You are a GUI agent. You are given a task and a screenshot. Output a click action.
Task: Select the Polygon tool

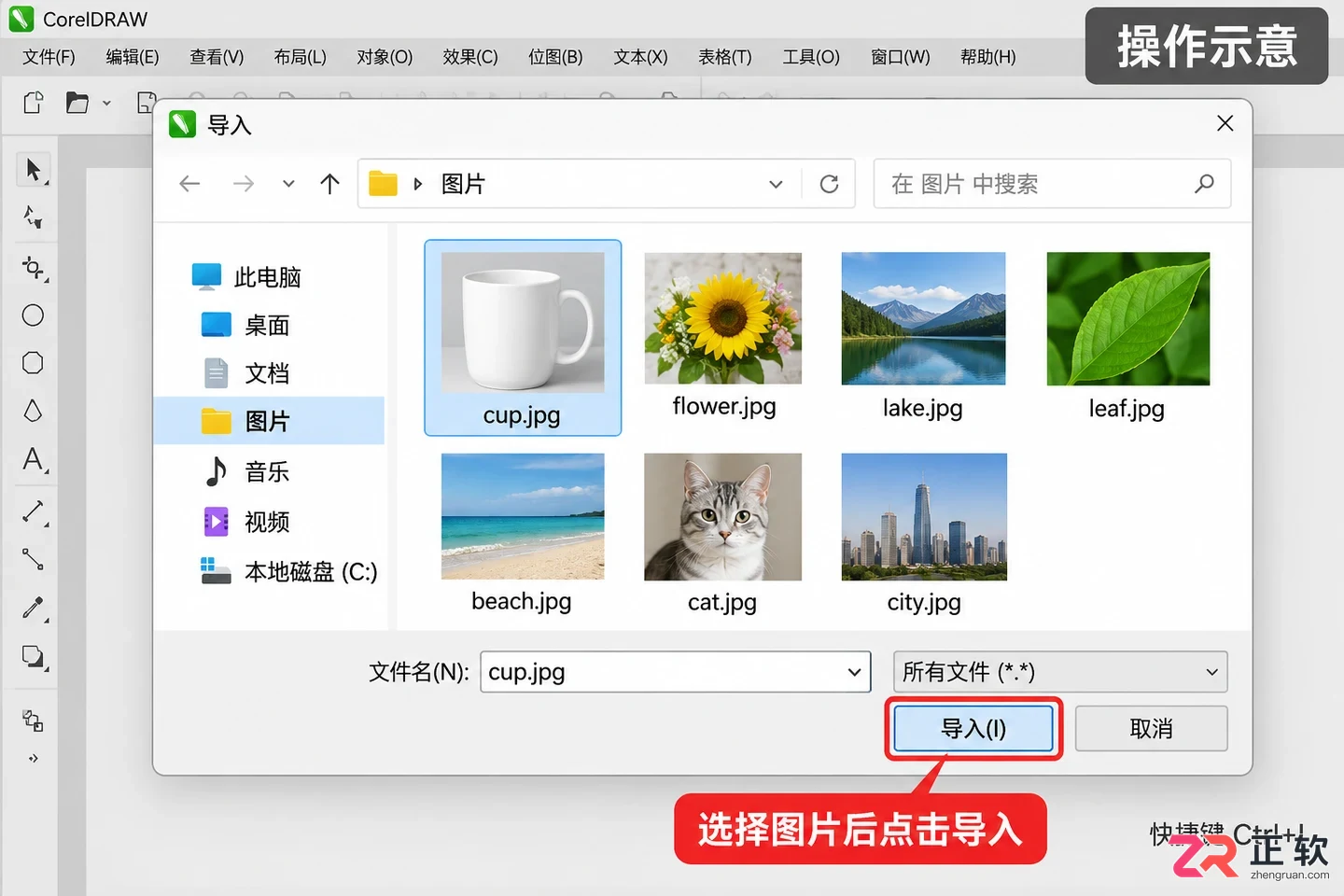click(x=33, y=363)
